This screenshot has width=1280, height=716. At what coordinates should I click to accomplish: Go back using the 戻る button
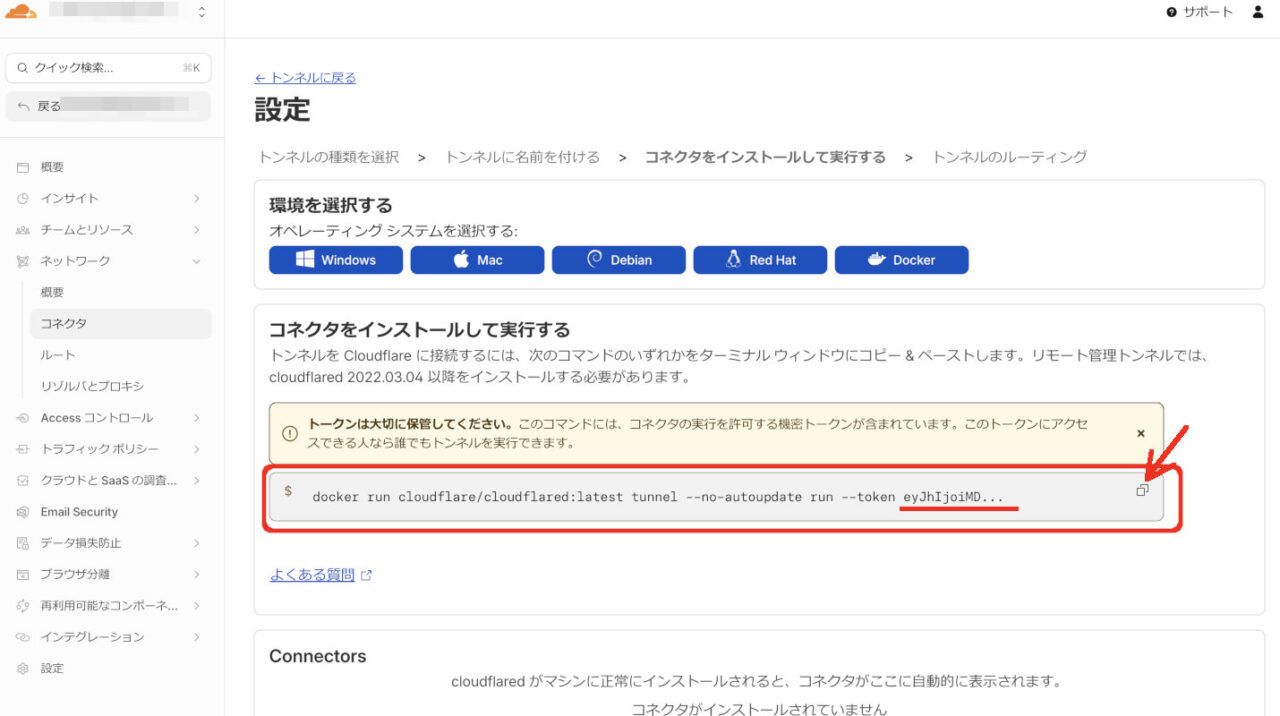108,106
